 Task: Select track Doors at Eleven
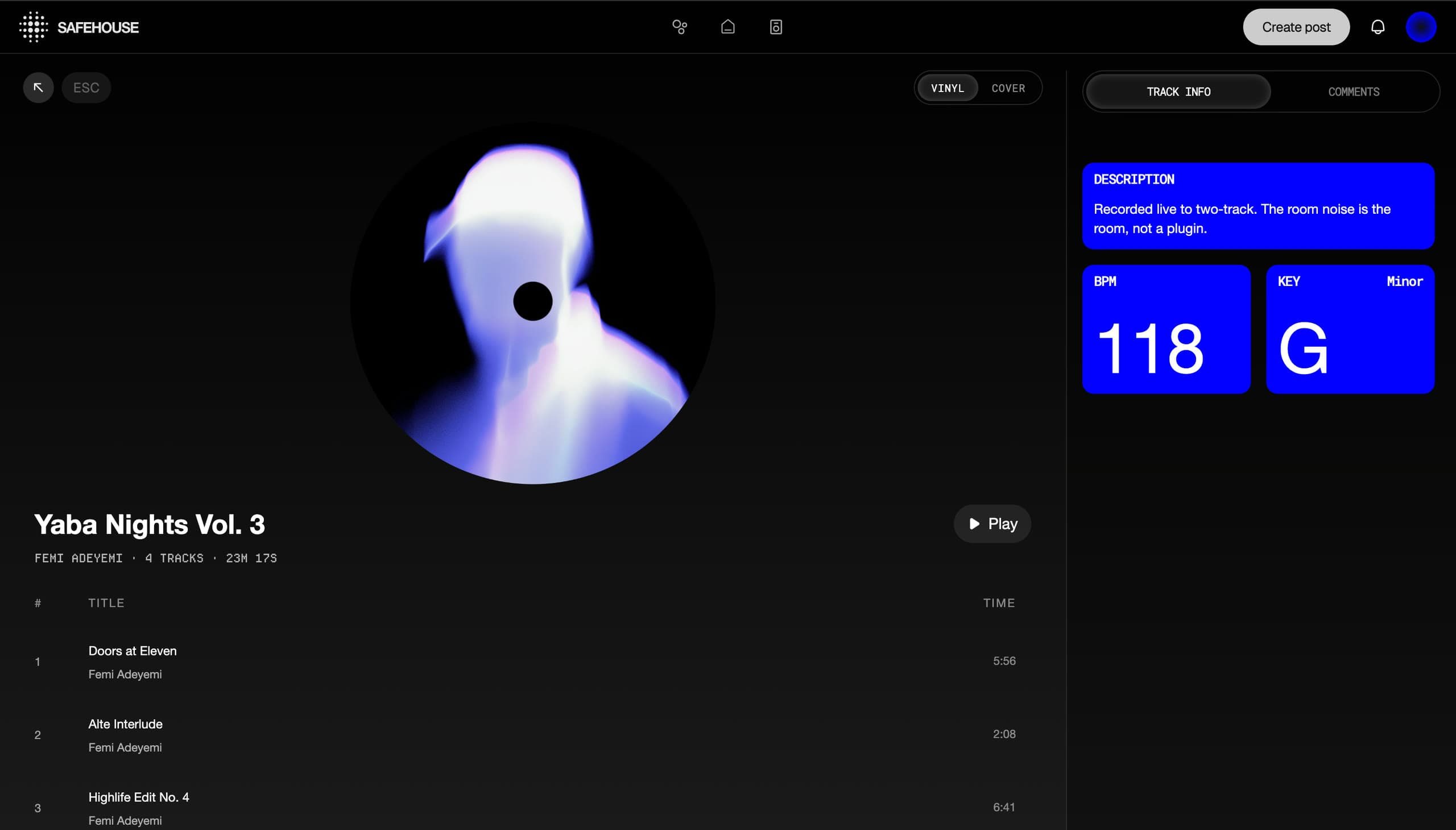click(525, 661)
